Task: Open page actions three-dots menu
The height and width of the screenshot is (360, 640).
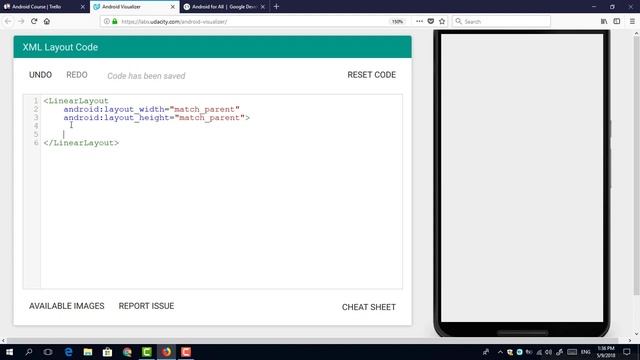Action: click(419, 21)
